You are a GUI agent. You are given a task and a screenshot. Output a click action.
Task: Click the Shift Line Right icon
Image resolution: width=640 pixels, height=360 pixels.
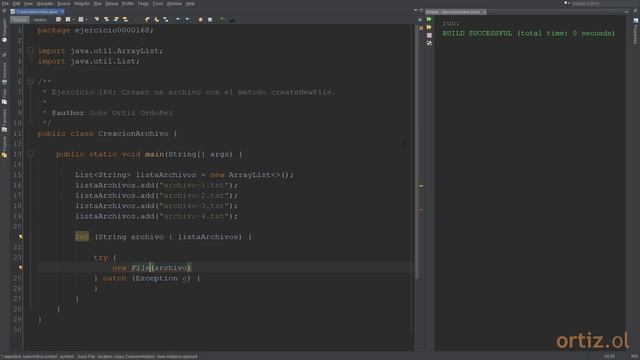coord(187,19)
